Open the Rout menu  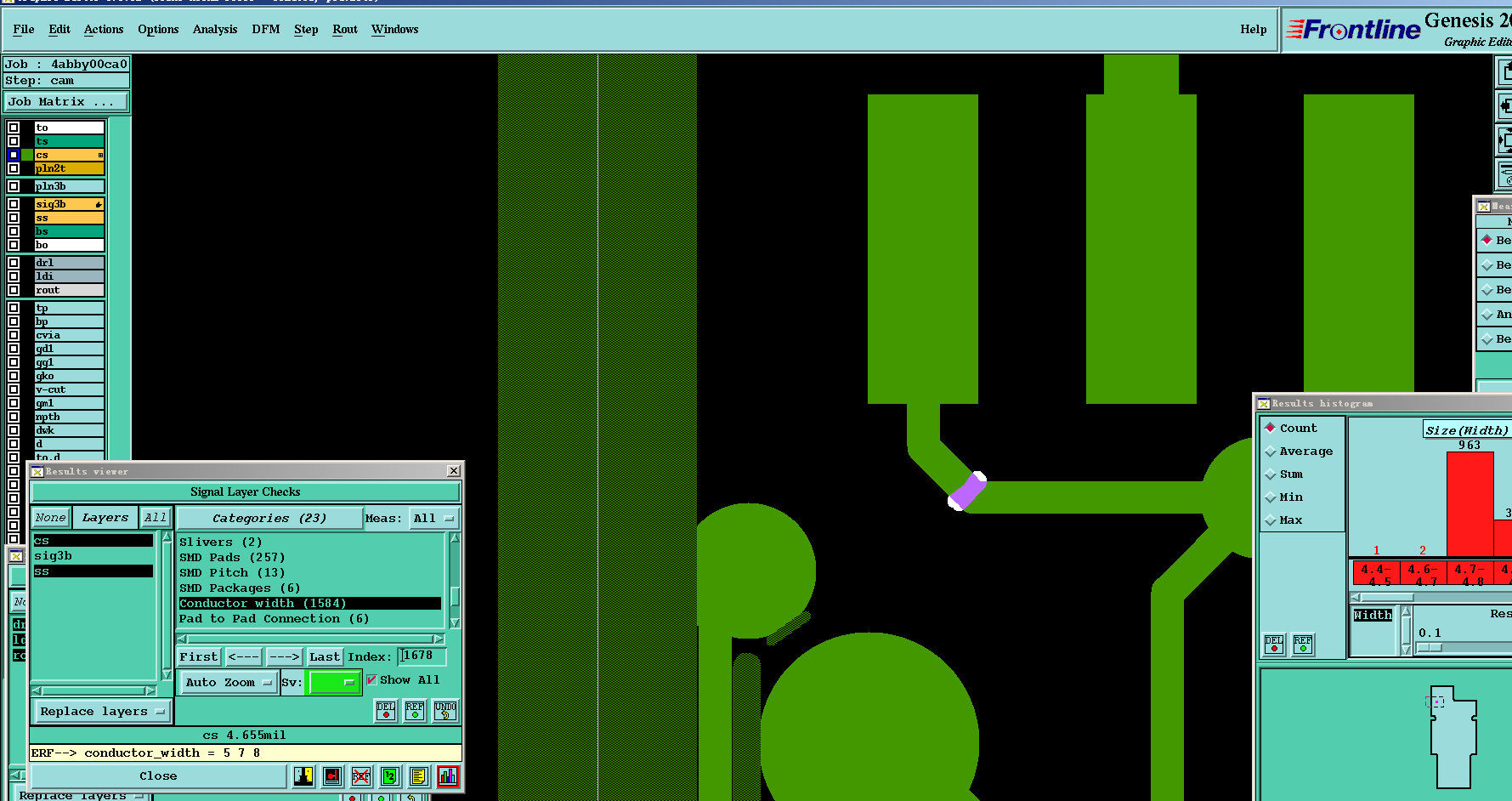[x=345, y=29]
